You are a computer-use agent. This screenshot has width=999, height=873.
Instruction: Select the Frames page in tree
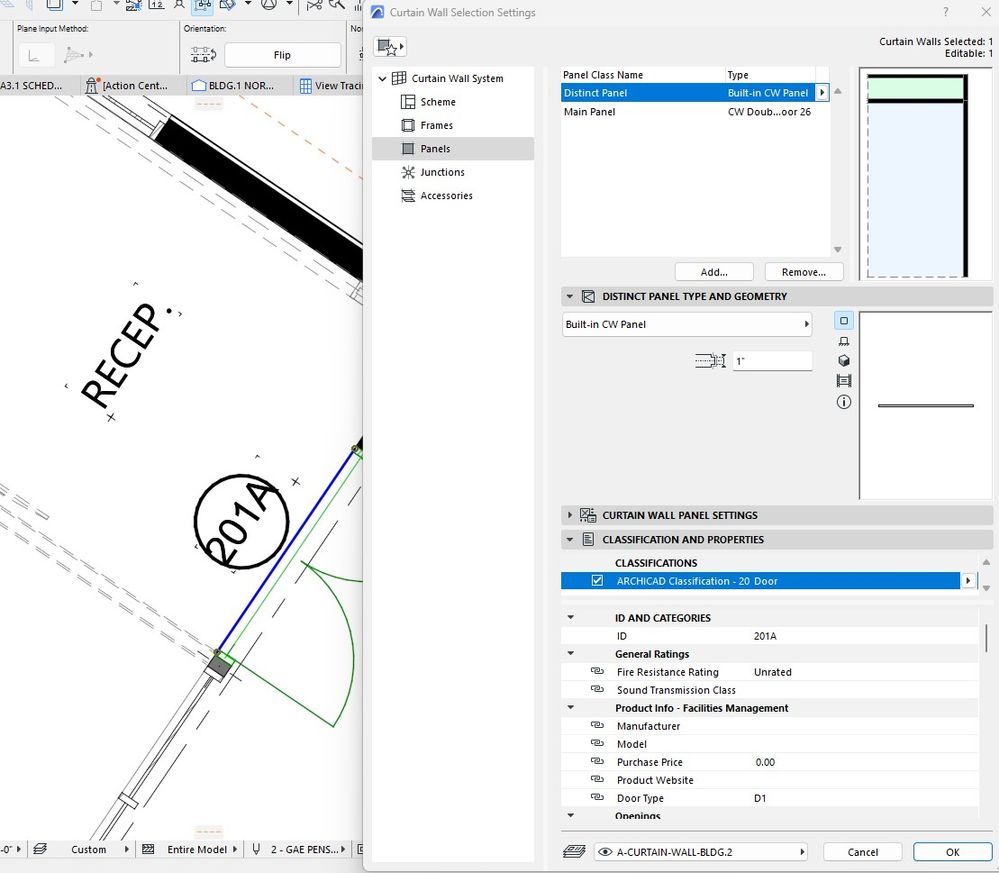pyautogui.click(x=436, y=125)
